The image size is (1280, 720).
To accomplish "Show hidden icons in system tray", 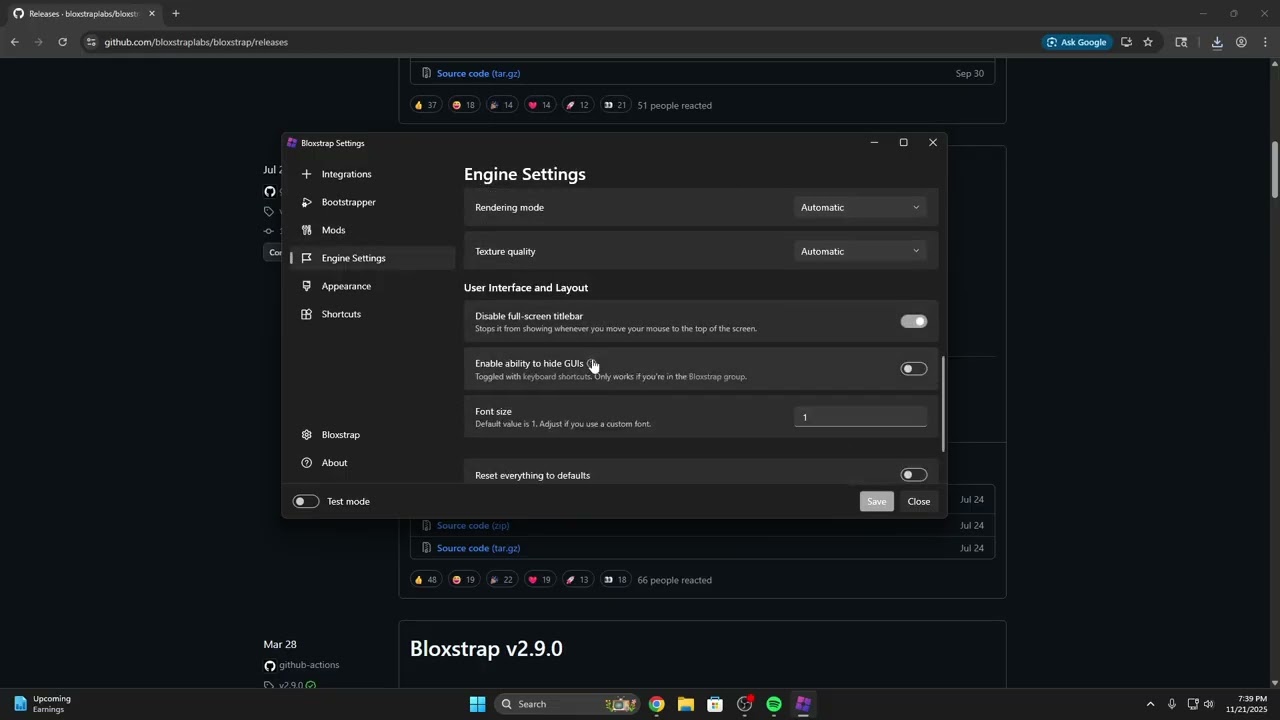I will 1150,704.
